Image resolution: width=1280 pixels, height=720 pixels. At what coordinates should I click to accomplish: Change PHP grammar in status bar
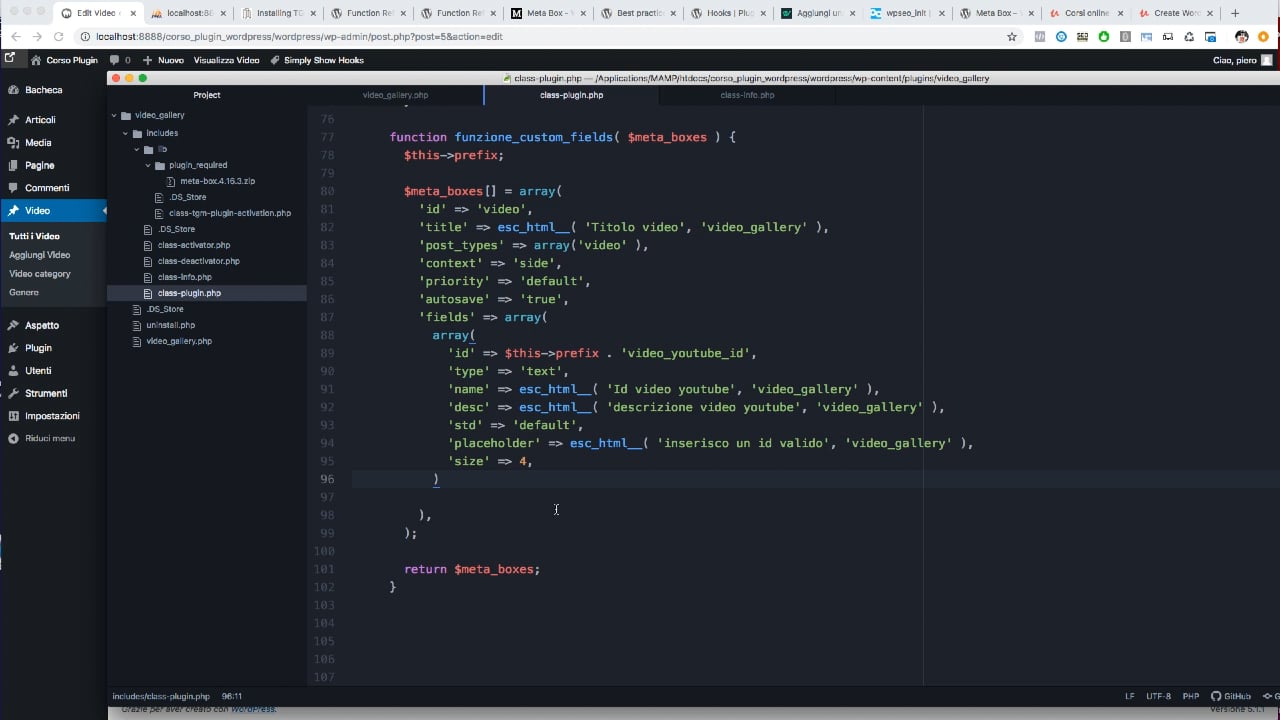pyautogui.click(x=1191, y=696)
